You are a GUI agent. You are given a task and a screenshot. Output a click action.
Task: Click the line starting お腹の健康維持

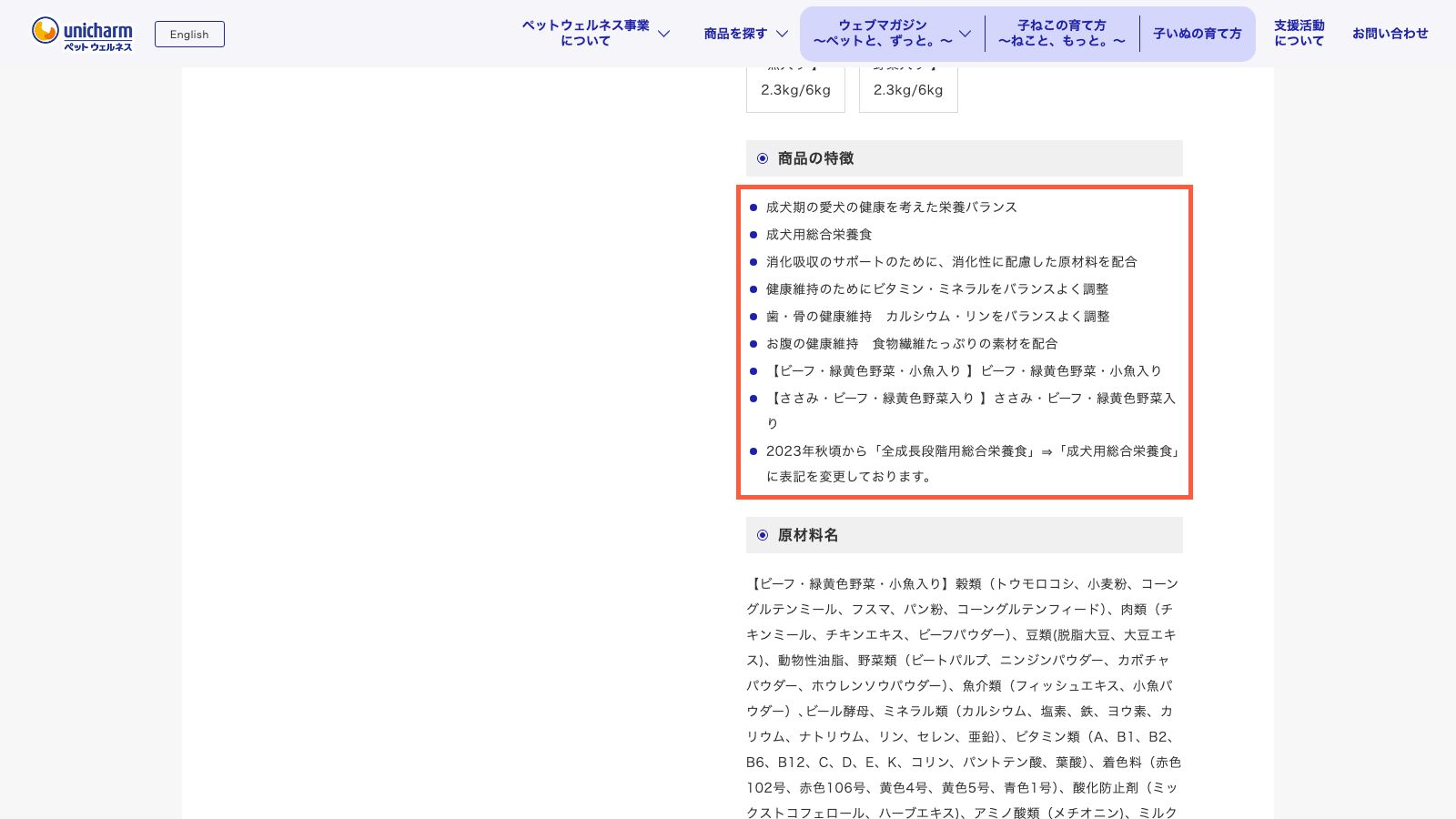tap(912, 344)
